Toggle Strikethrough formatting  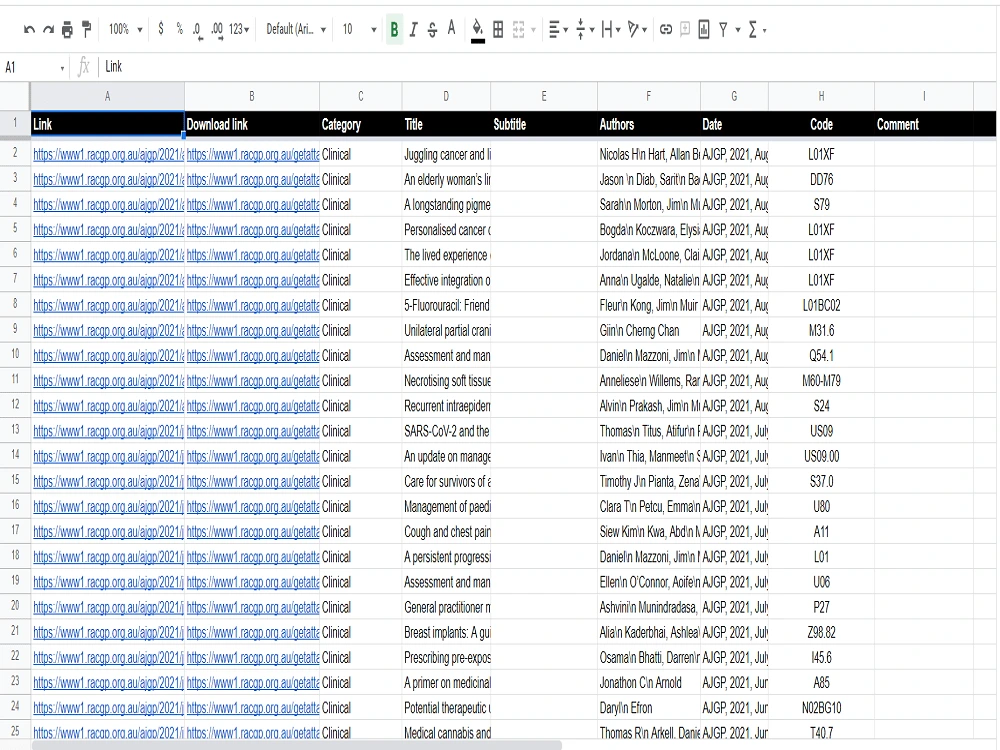click(x=432, y=29)
